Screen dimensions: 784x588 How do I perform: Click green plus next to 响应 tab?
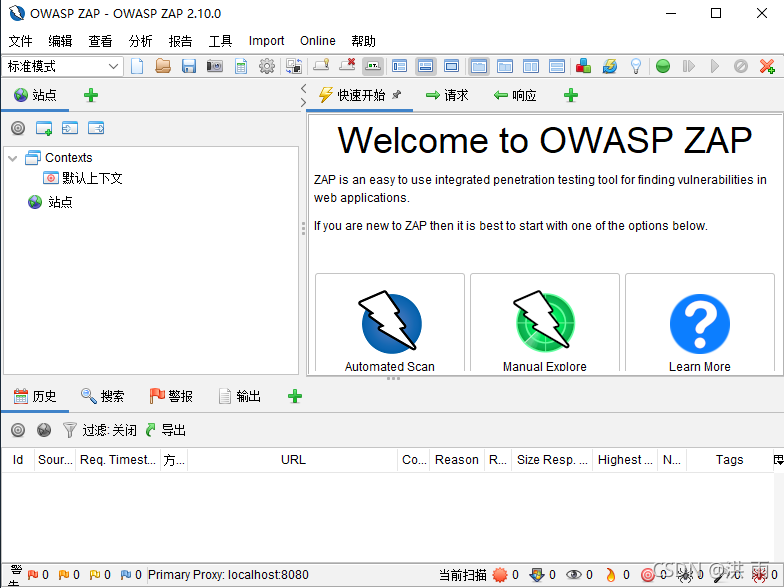coord(571,95)
